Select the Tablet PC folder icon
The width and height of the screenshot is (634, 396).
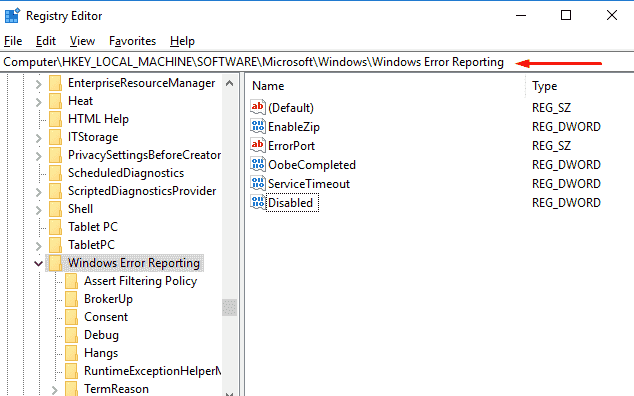point(55,227)
